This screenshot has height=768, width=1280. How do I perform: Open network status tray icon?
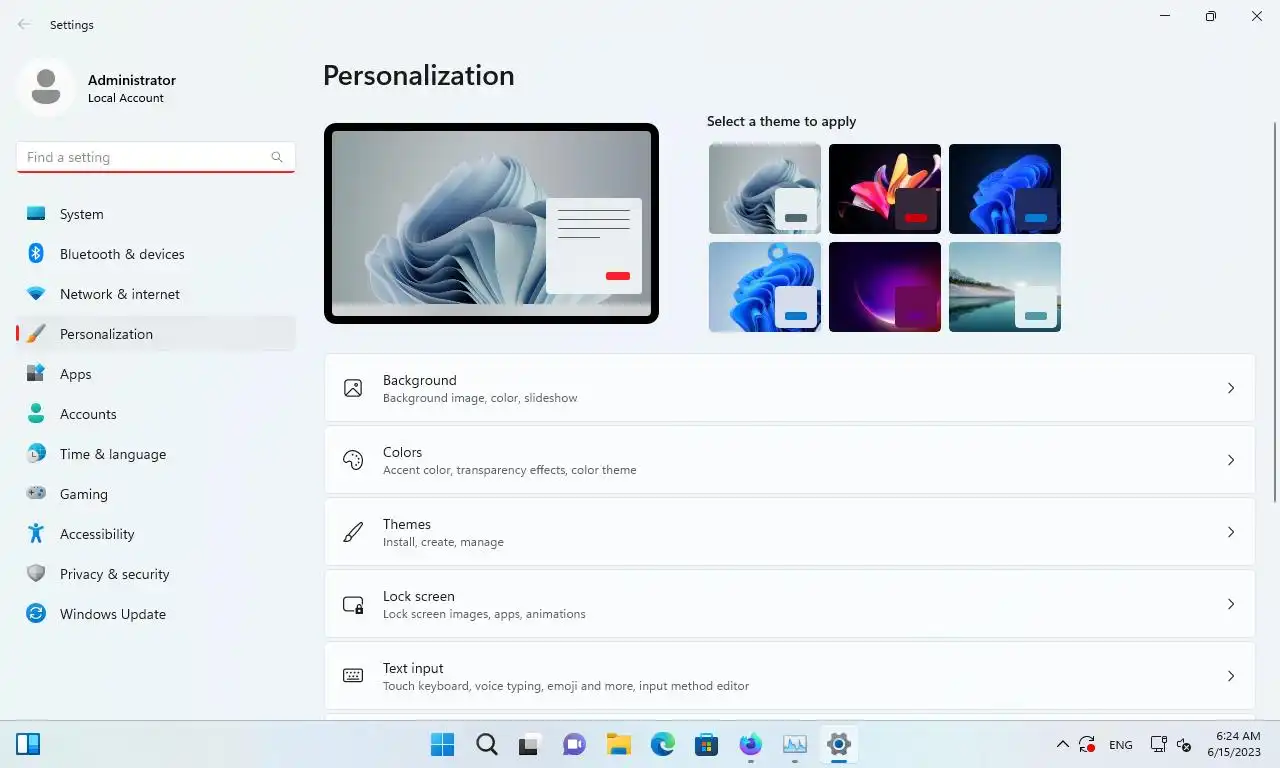click(1158, 745)
